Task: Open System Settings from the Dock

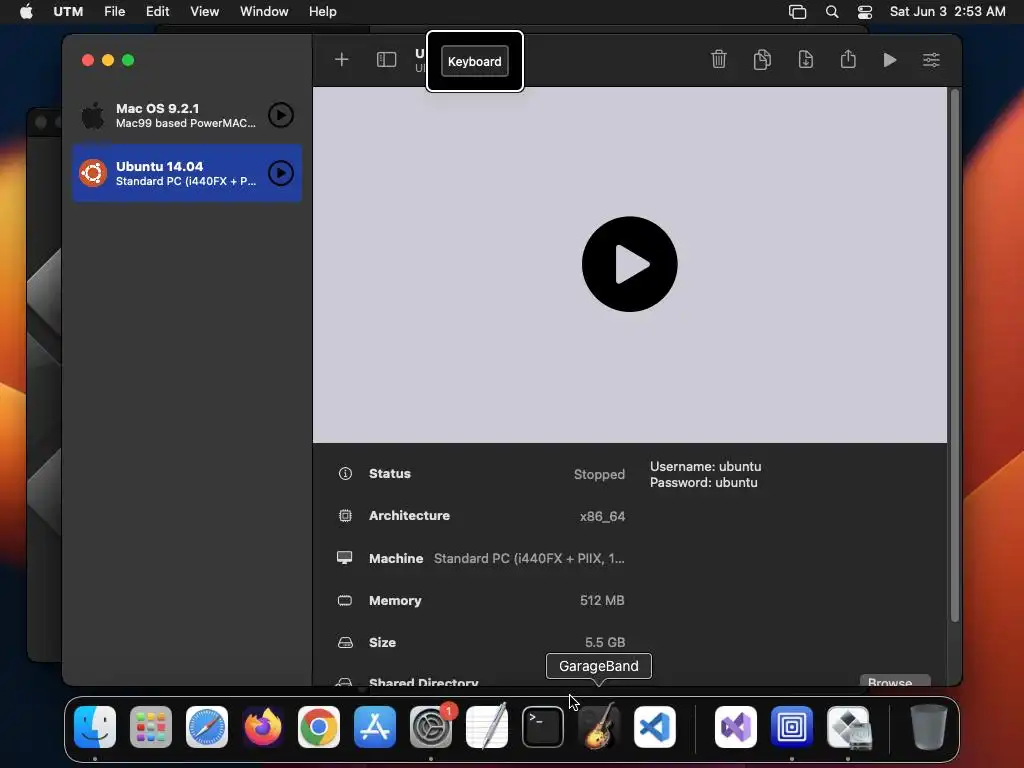Action: pyautogui.click(x=431, y=727)
